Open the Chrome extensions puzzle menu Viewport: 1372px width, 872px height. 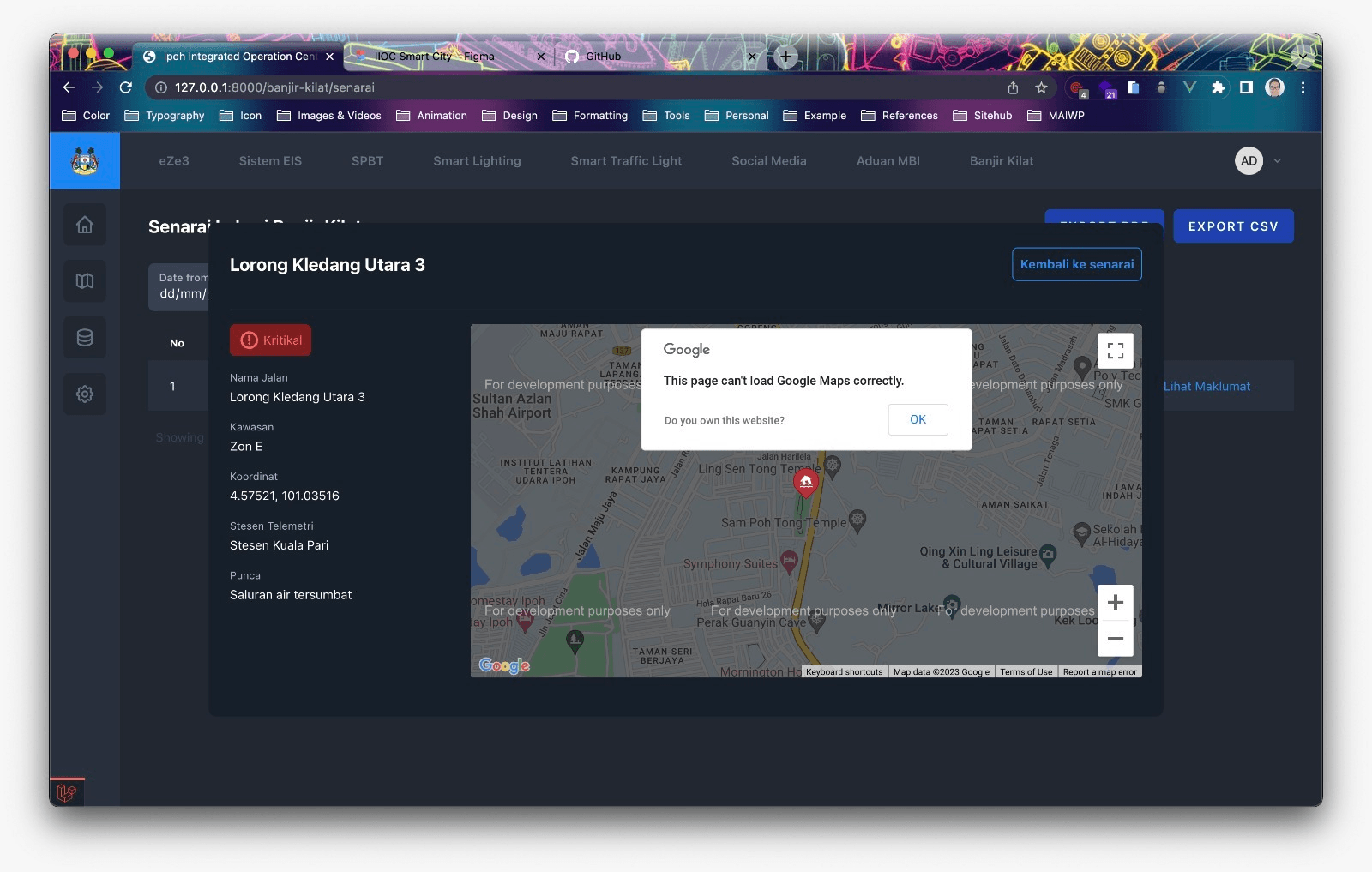tap(1217, 87)
